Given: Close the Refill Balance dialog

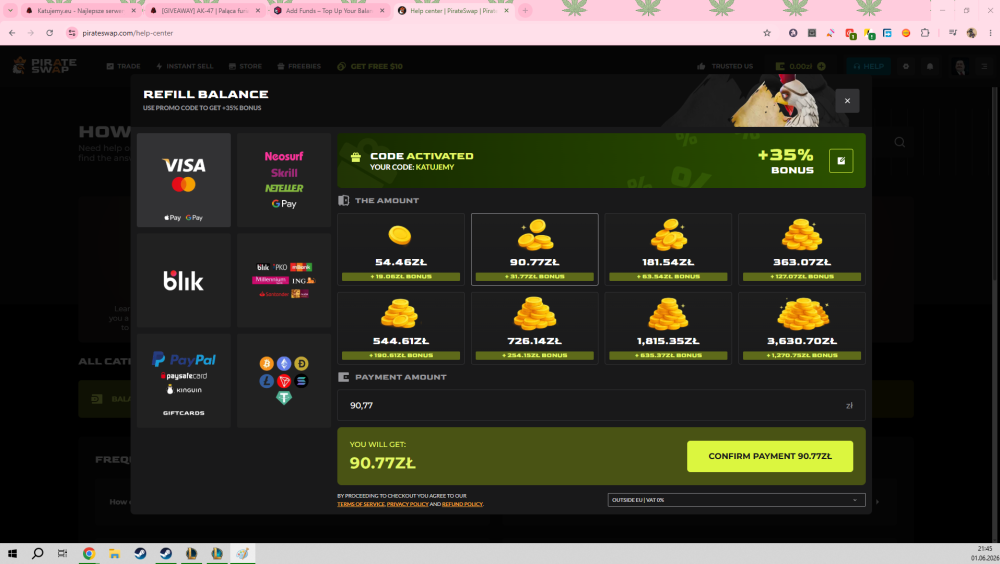Looking at the screenshot, I should (x=847, y=101).
